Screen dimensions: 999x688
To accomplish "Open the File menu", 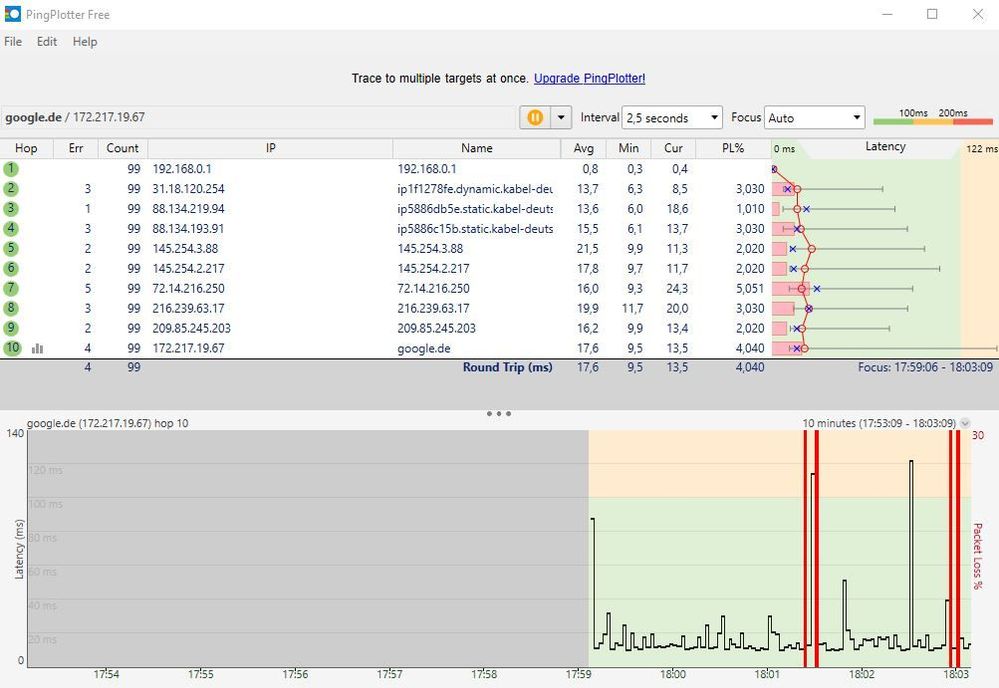I will point(13,41).
